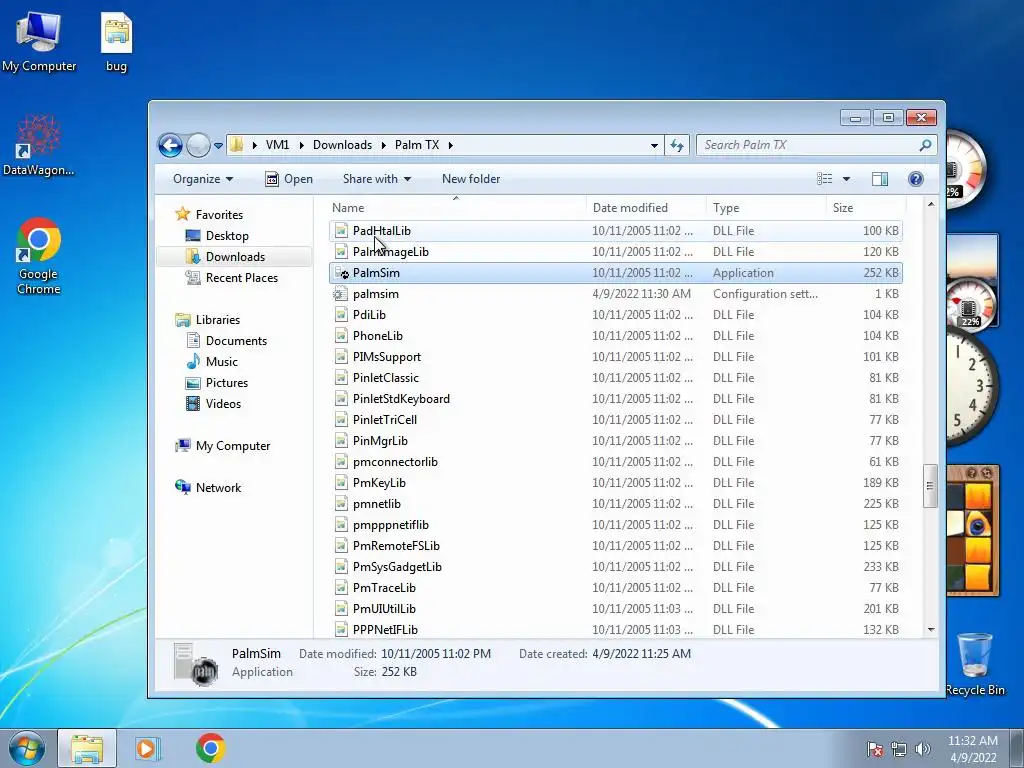
Task: Select the PdiLib file icon
Action: (341, 315)
